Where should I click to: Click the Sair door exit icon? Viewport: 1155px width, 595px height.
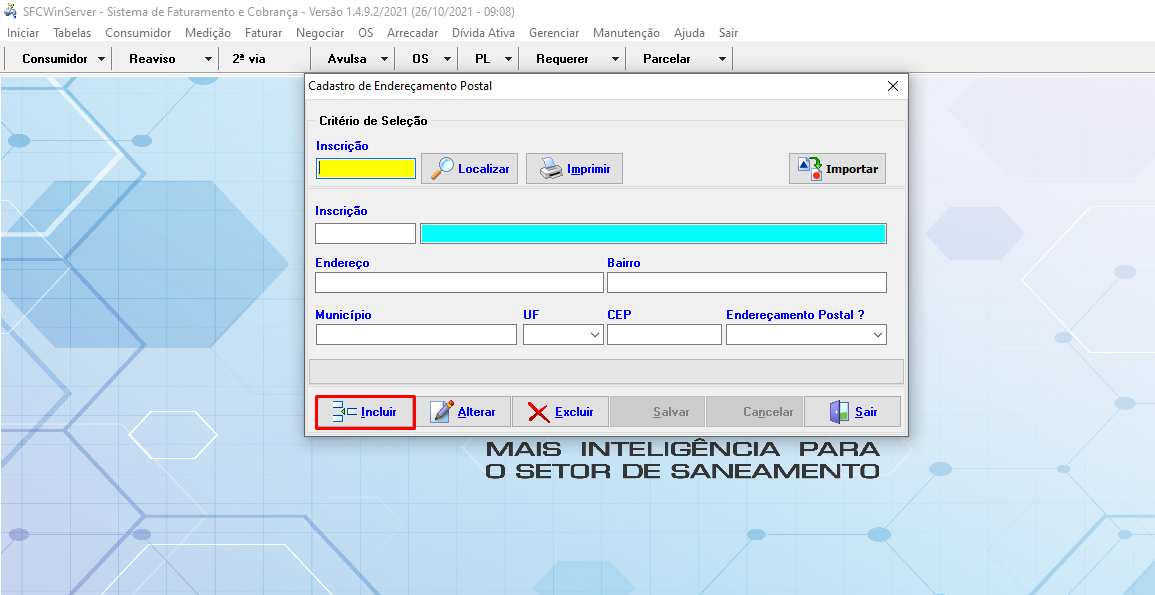pyautogui.click(x=839, y=412)
